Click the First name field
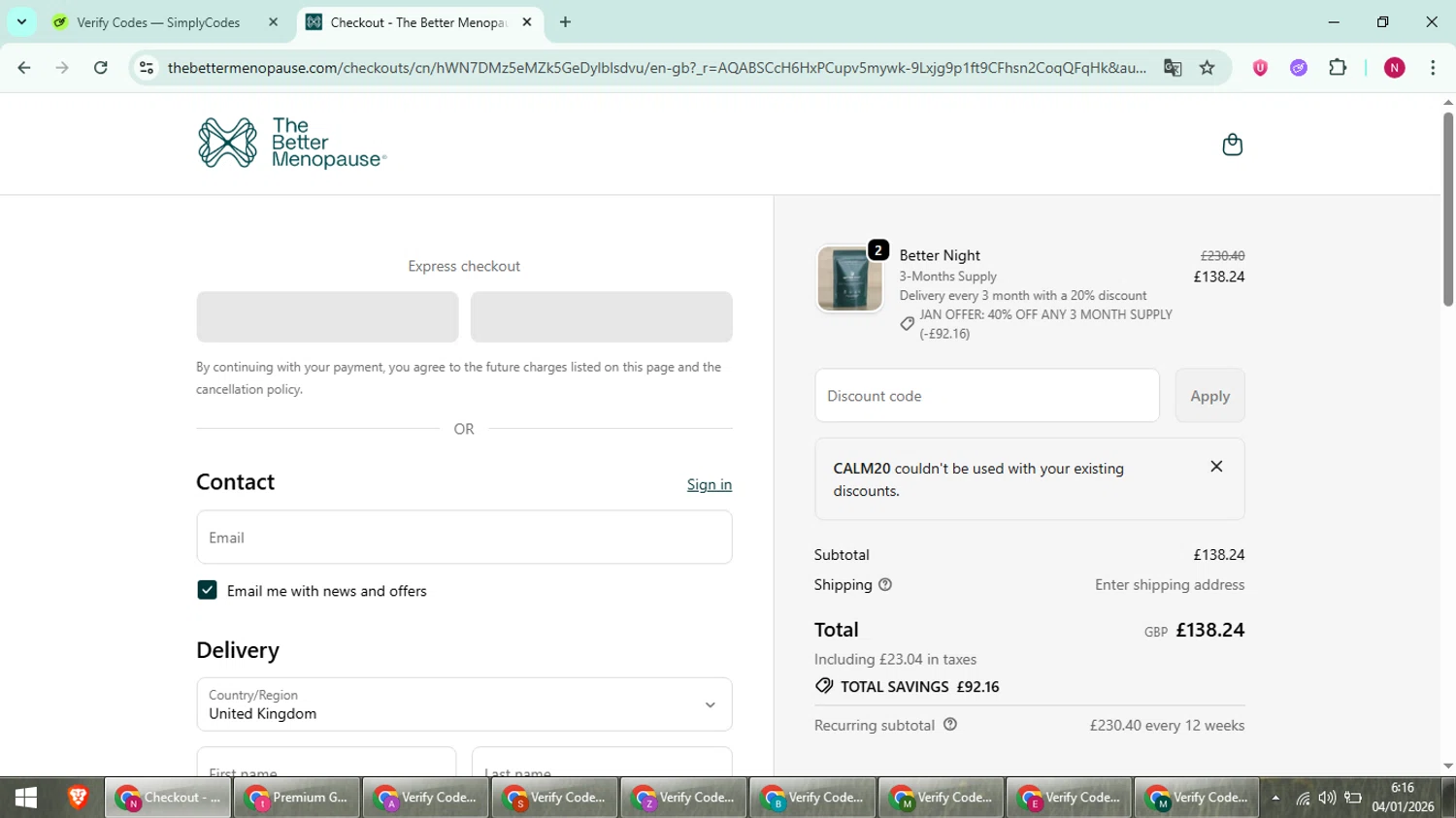1456x818 pixels. [x=326, y=762]
